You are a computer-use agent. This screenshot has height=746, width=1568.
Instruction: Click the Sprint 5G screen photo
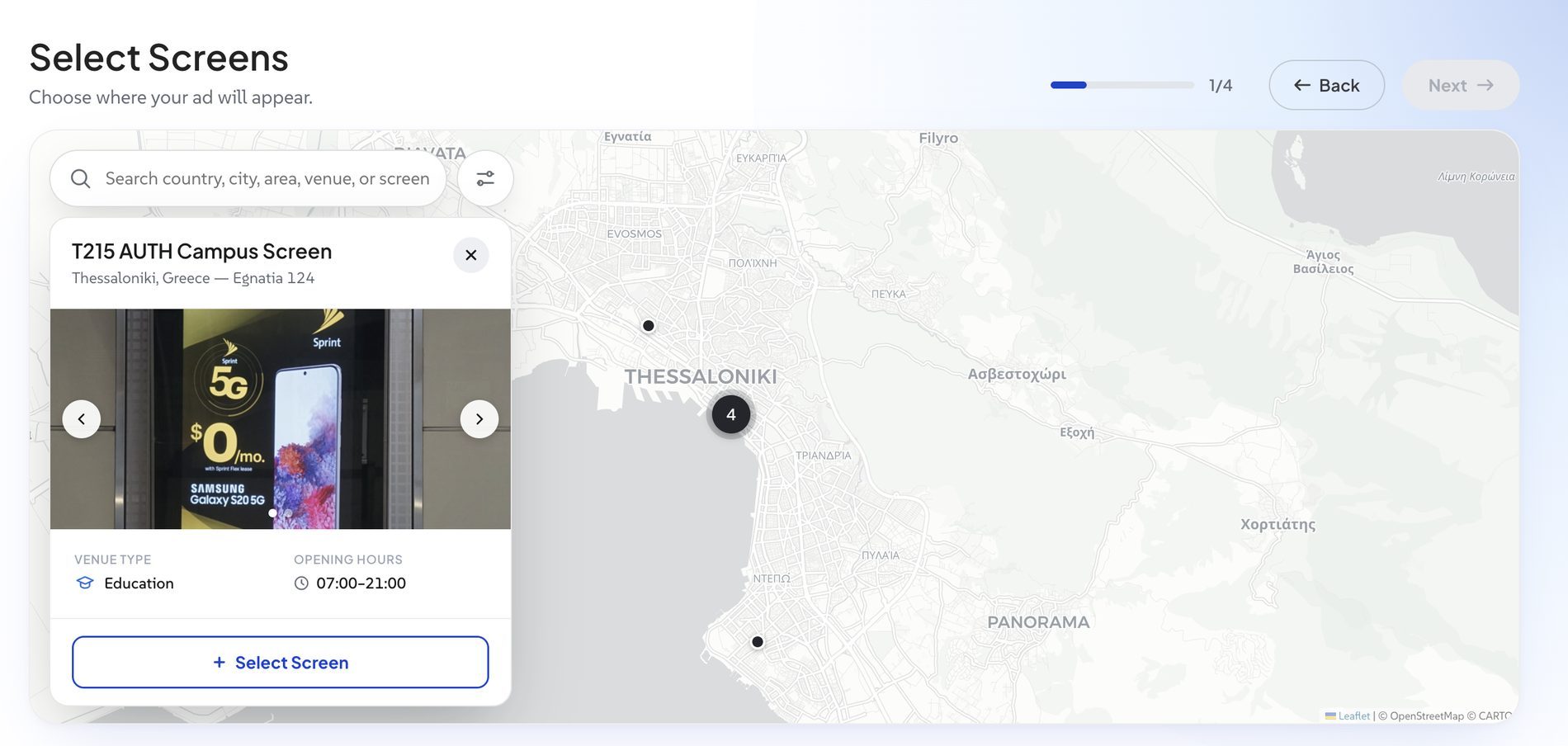click(281, 419)
